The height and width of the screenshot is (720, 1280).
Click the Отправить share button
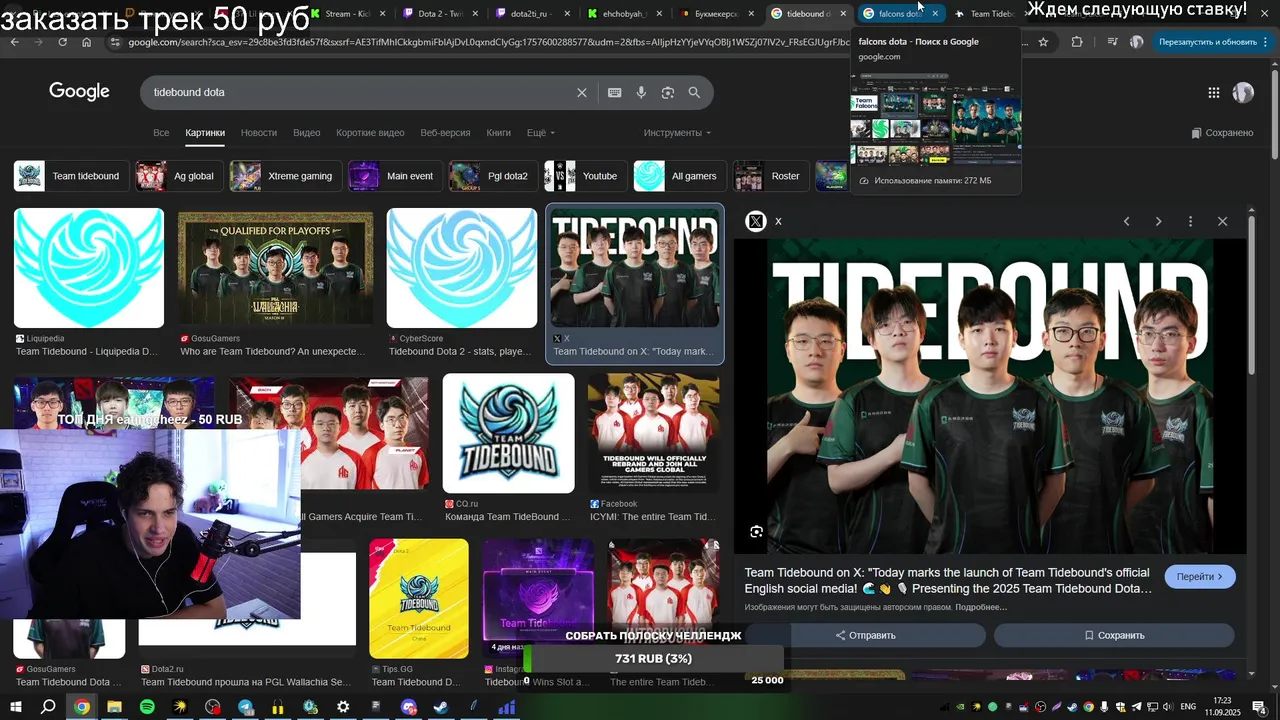(x=865, y=635)
